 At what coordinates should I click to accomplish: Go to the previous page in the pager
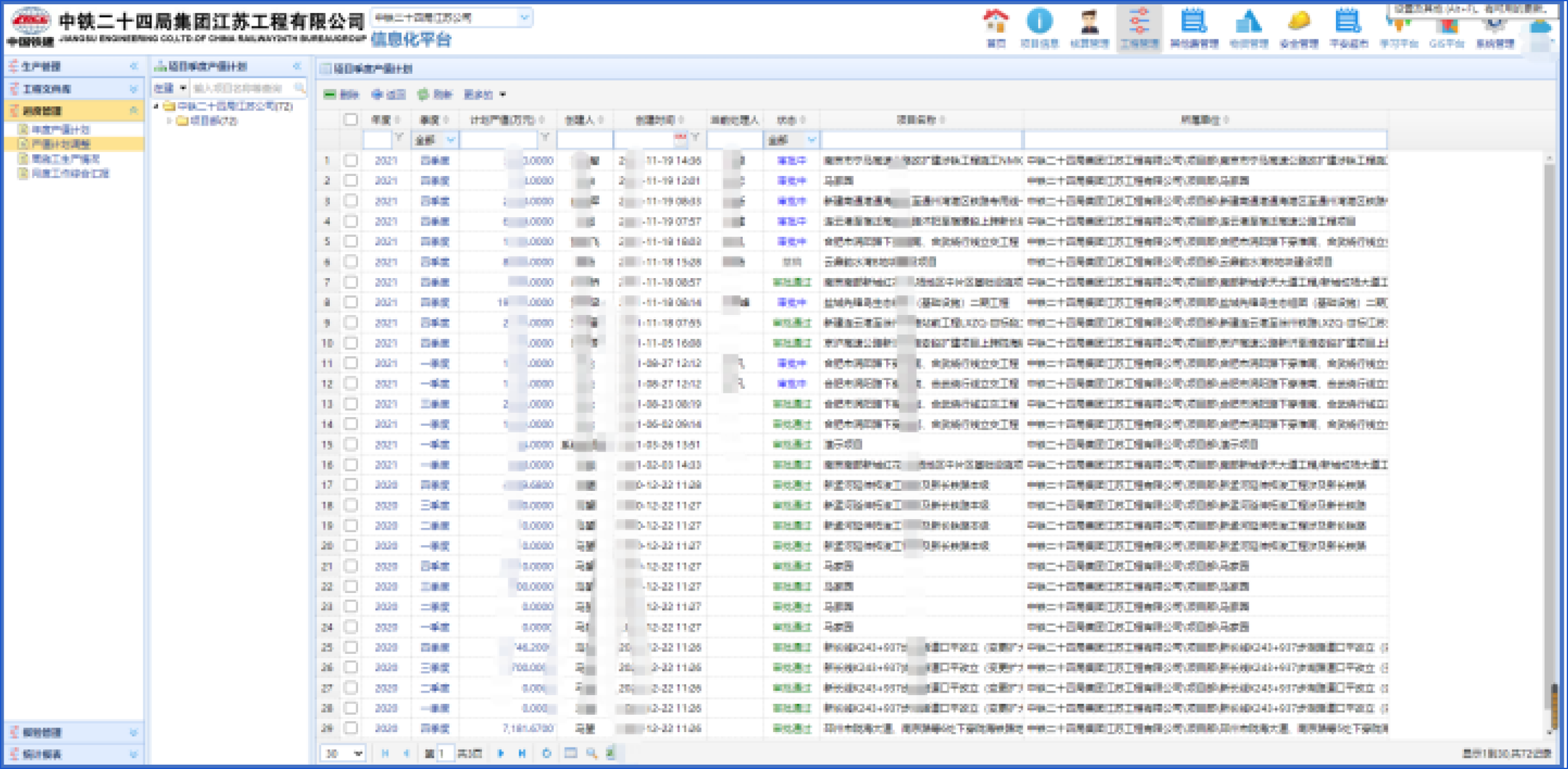406,753
